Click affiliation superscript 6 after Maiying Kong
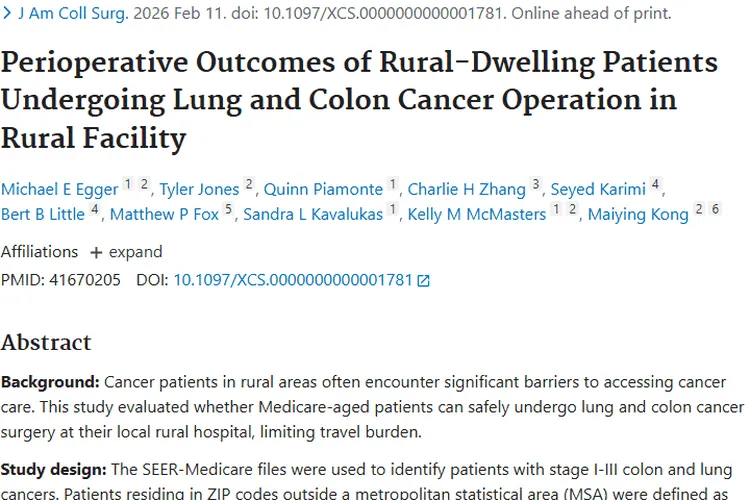This screenshot has height=500, width=750. coord(715,210)
